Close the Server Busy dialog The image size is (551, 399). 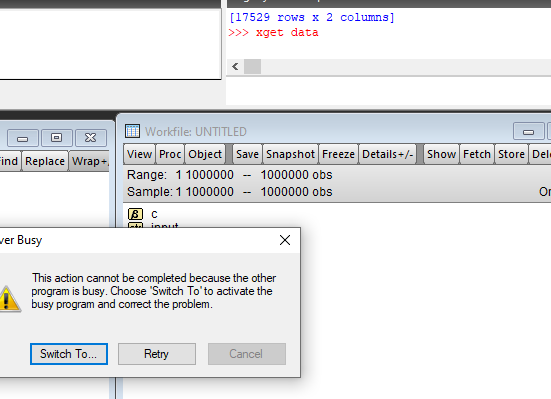coord(285,240)
